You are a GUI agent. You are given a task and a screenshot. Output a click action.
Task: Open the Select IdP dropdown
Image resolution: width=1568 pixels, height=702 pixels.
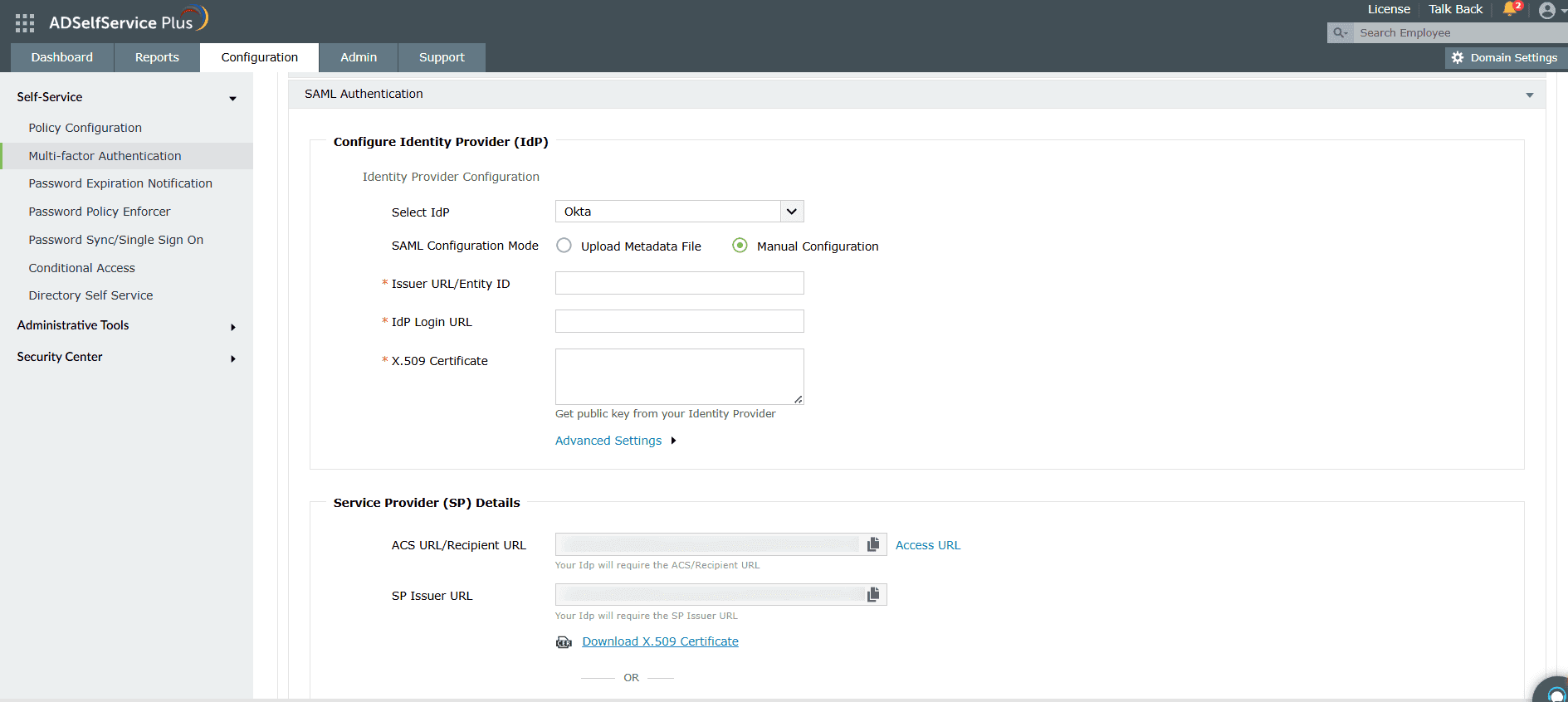point(680,212)
